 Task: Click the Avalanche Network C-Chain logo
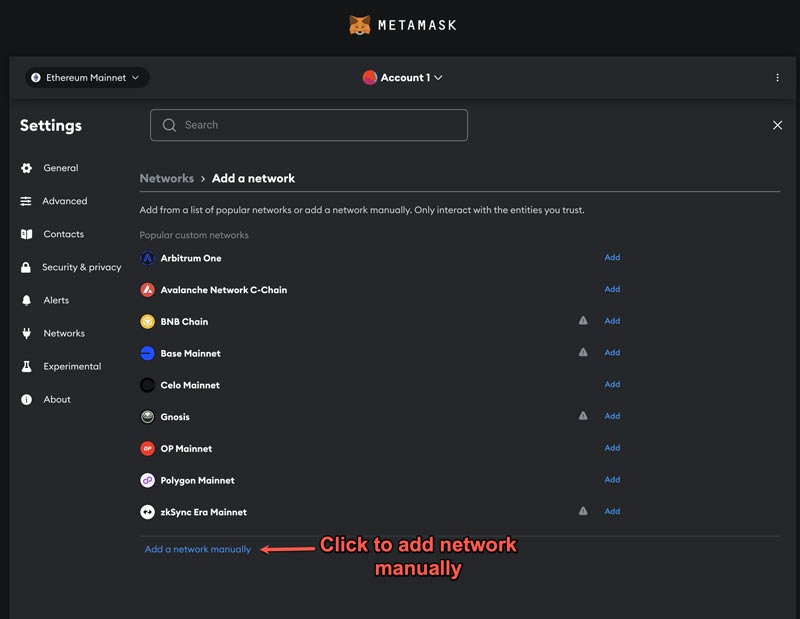click(147, 290)
